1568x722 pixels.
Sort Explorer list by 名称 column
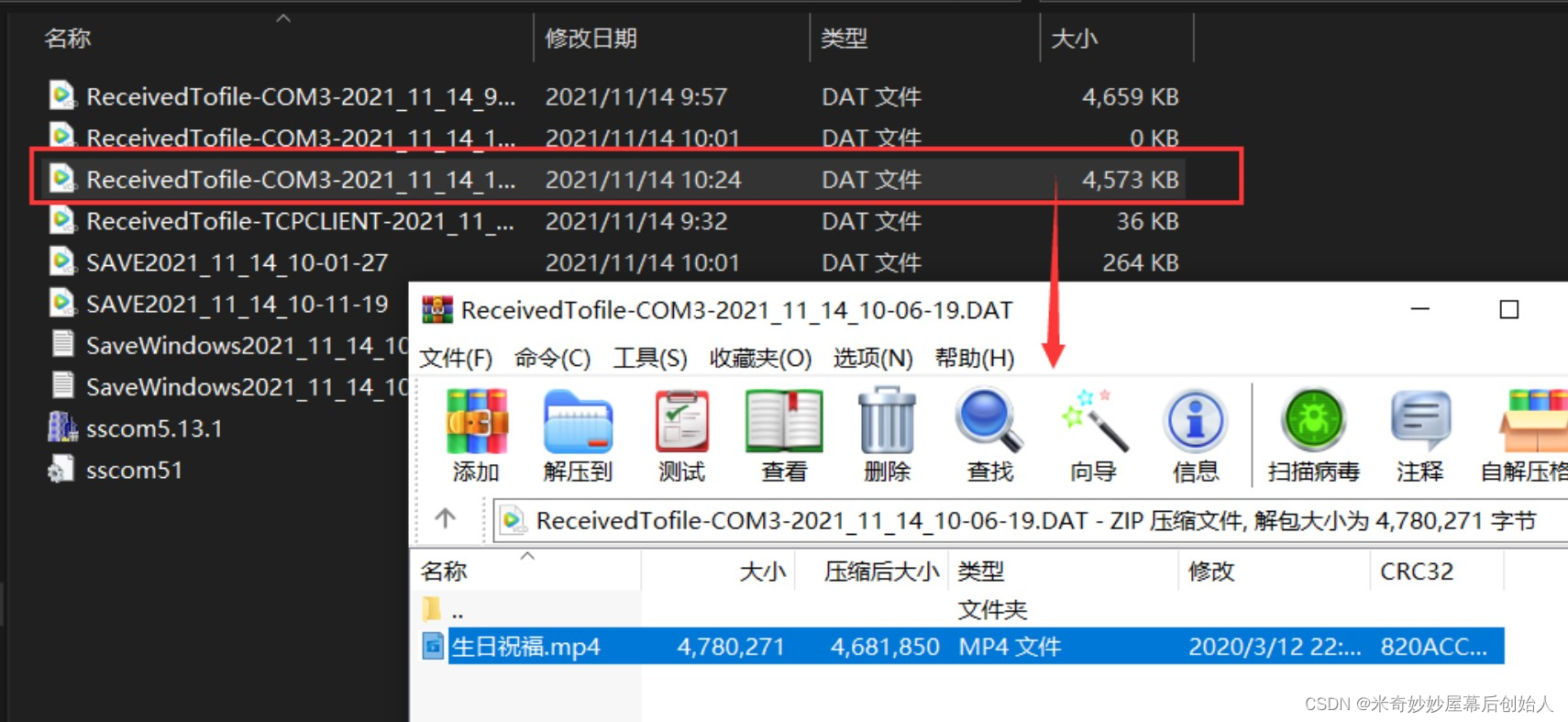[x=68, y=39]
